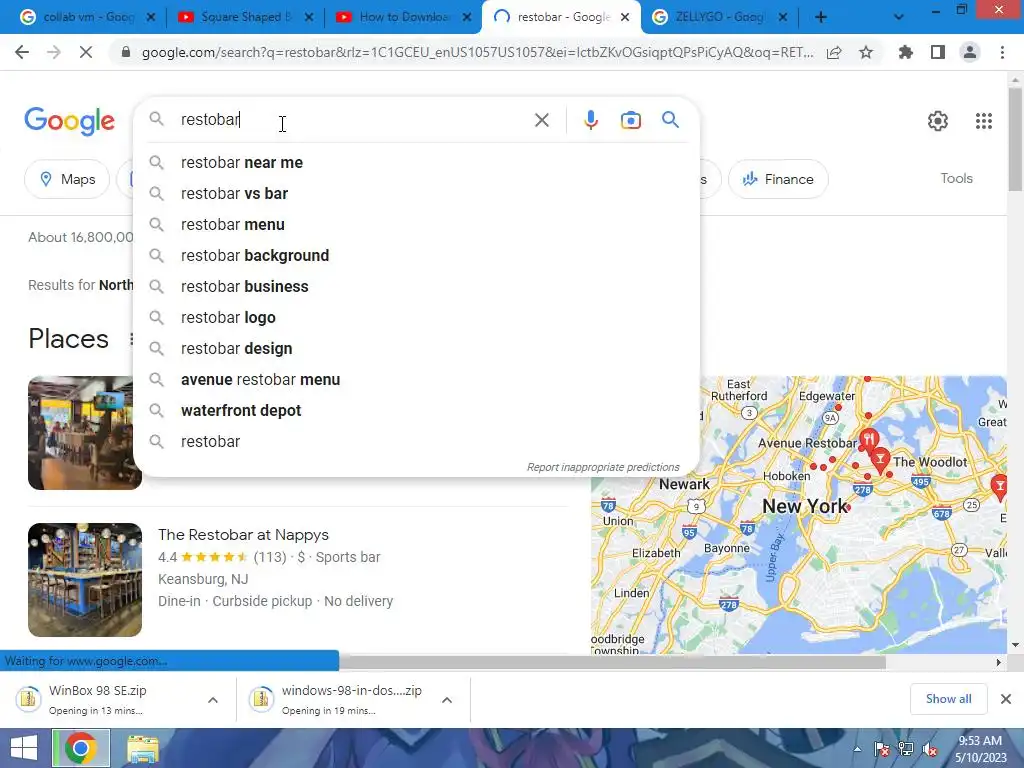This screenshot has width=1024, height=768.
Task: Start voice search with the microphone
Action: pos(590,120)
